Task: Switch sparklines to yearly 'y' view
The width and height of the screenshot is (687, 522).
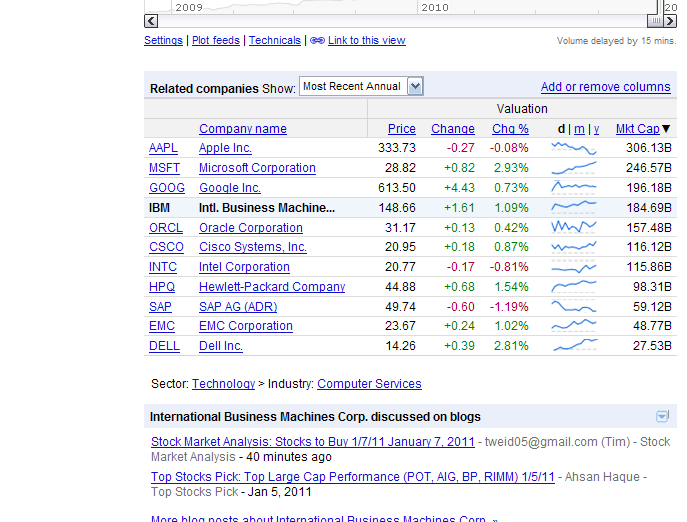Action: (596, 129)
